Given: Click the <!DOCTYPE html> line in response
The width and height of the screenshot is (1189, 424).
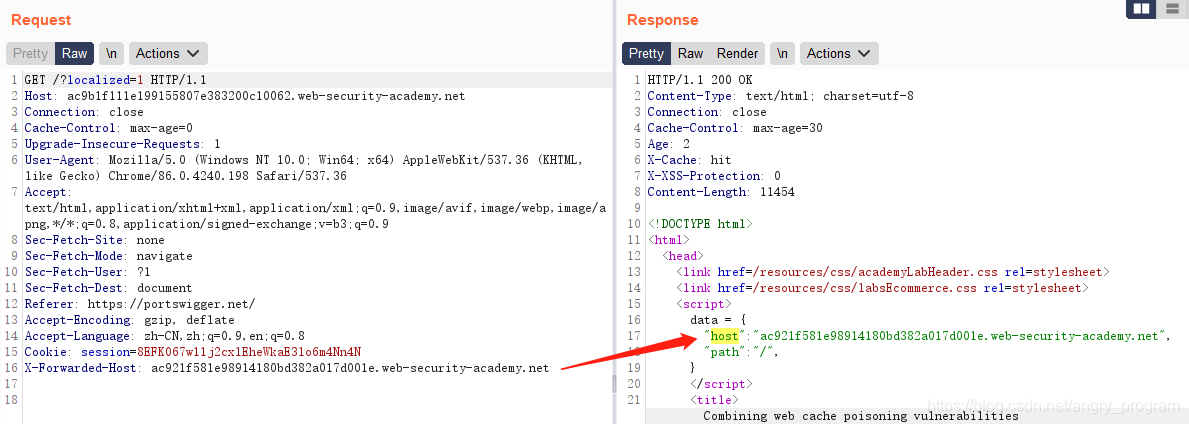Looking at the screenshot, I should pyautogui.click(x=700, y=225).
